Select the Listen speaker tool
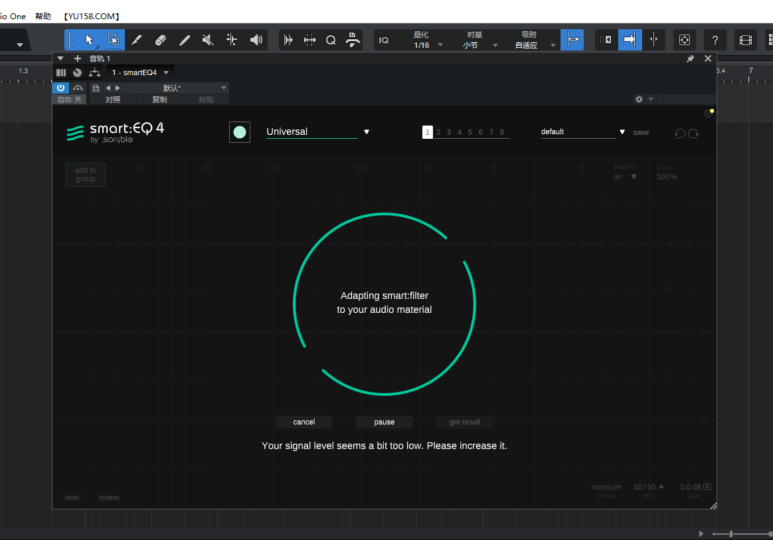773x540 pixels. (x=256, y=40)
